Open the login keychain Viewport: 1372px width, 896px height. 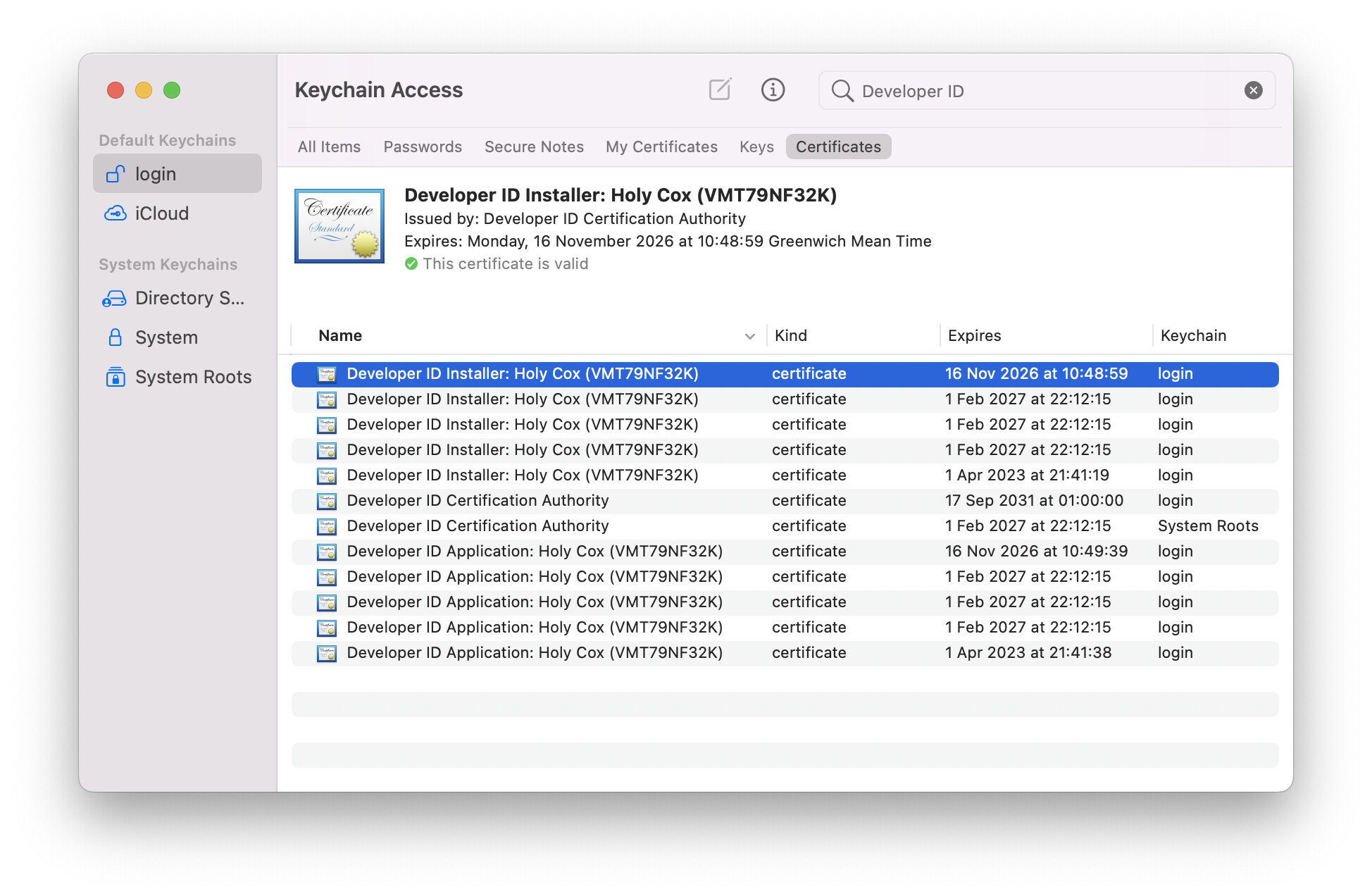click(x=177, y=173)
